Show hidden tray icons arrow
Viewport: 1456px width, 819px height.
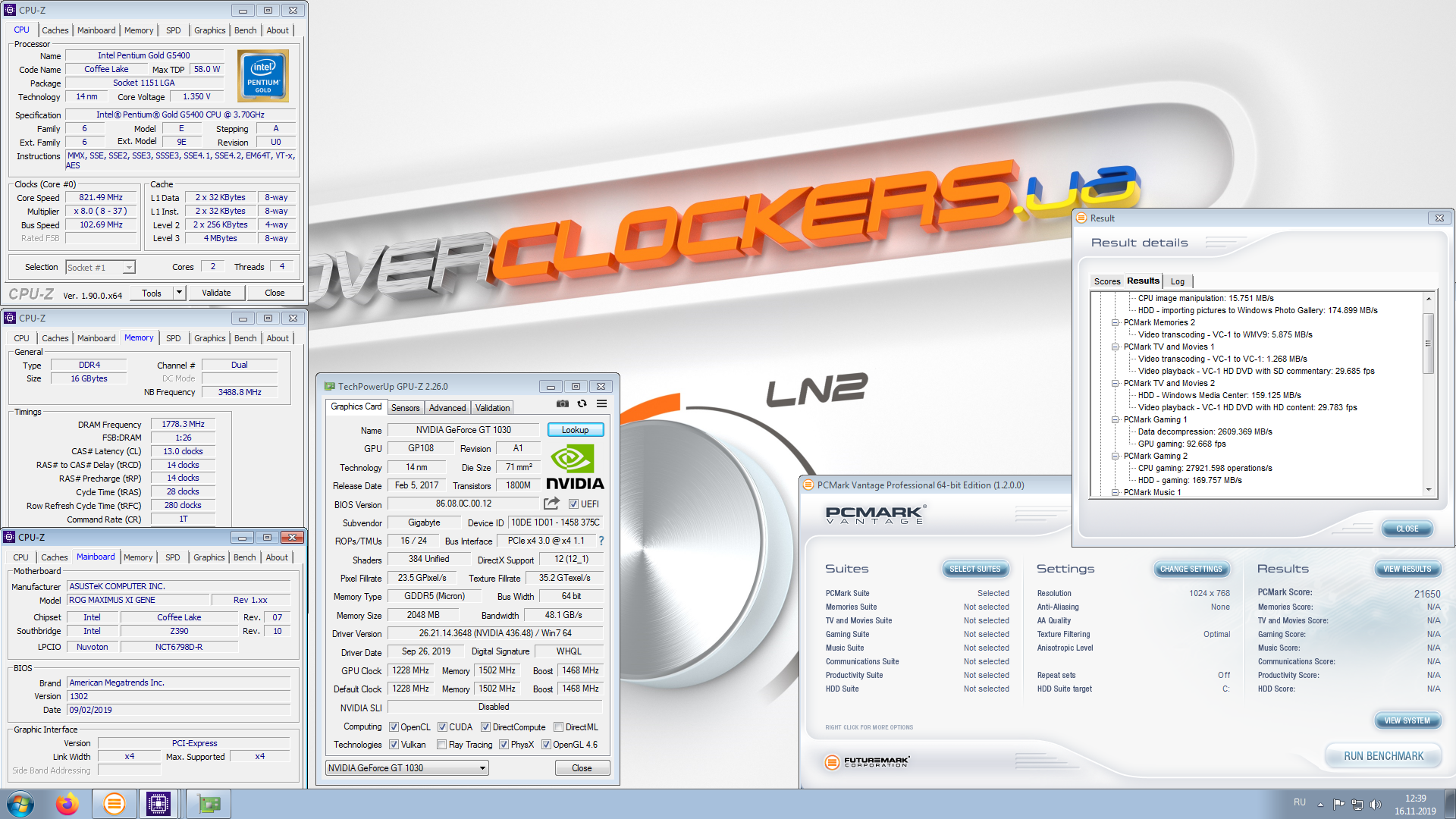tap(1320, 804)
